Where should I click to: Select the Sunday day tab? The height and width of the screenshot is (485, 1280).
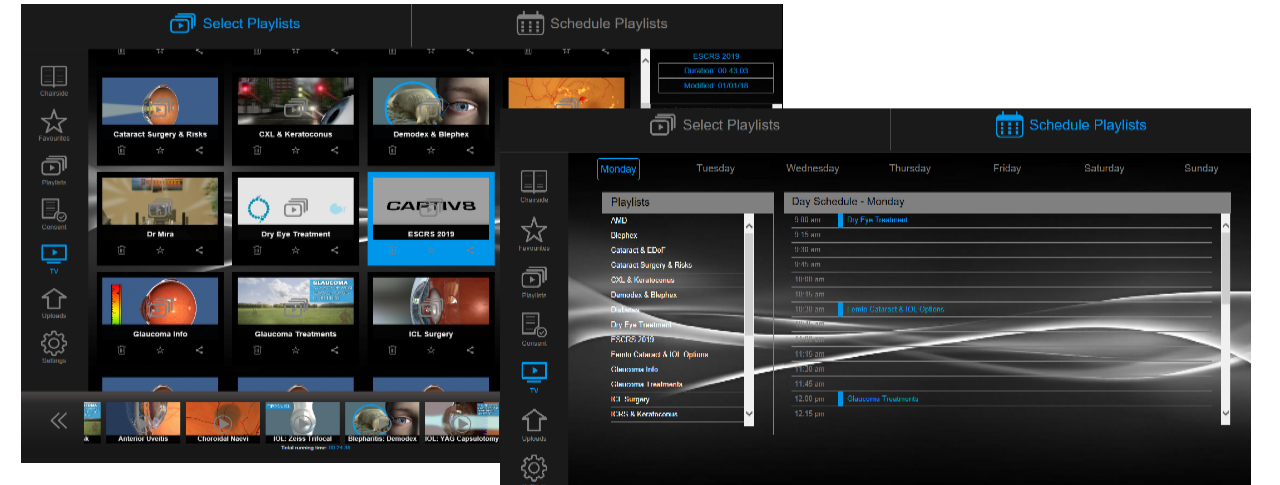click(1201, 169)
